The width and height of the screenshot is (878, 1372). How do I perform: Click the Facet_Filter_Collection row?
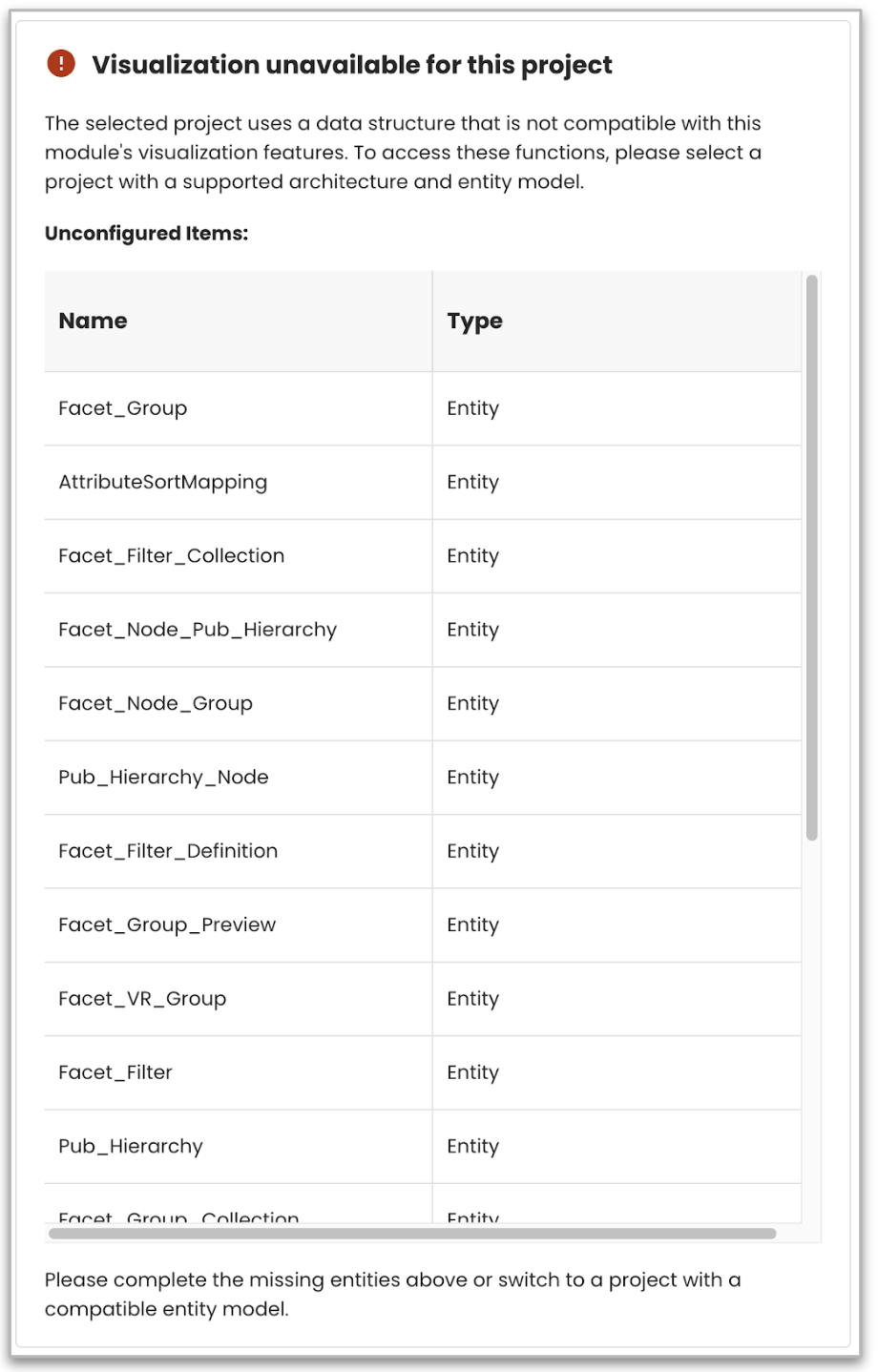172,555
